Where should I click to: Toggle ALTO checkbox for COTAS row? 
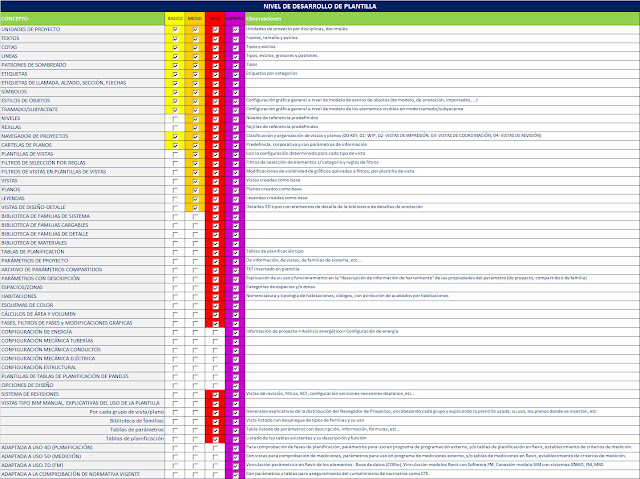(x=216, y=47)
